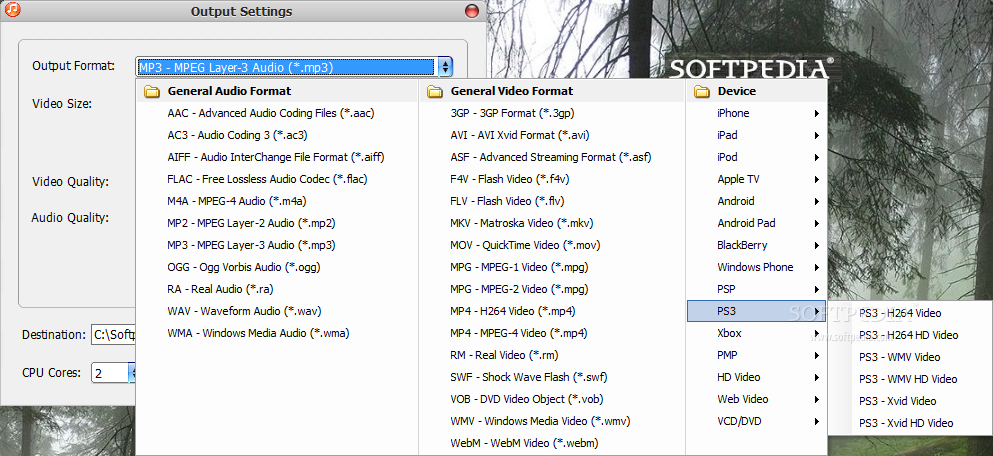Screen dimensions: 993x456
Task: Select MP3 - MPEG Layer-3 Audio in list
Action: click(x=251, y=245)
